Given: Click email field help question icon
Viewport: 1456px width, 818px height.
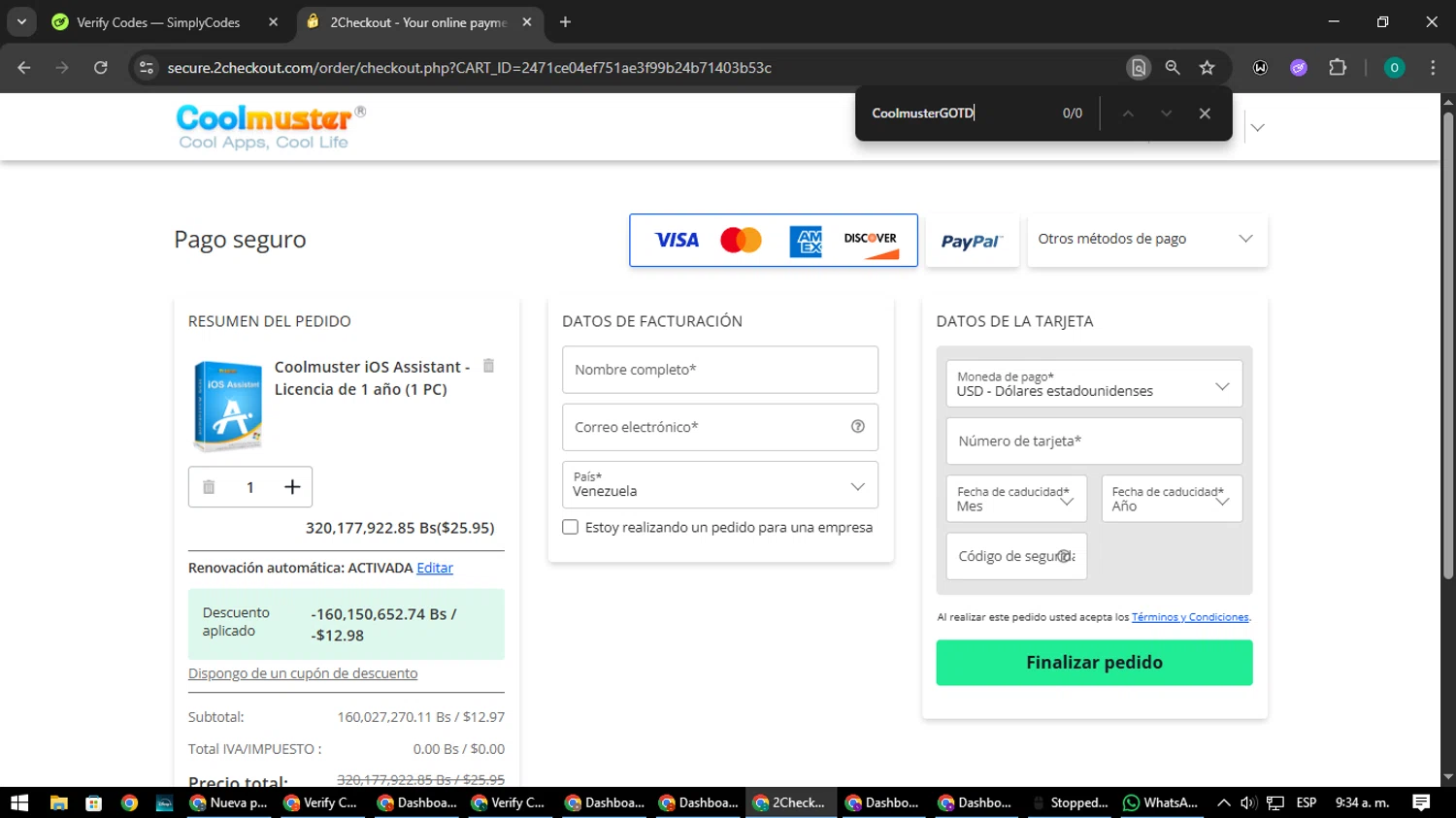Looking at the screenshot, I should tap(858, 427).
